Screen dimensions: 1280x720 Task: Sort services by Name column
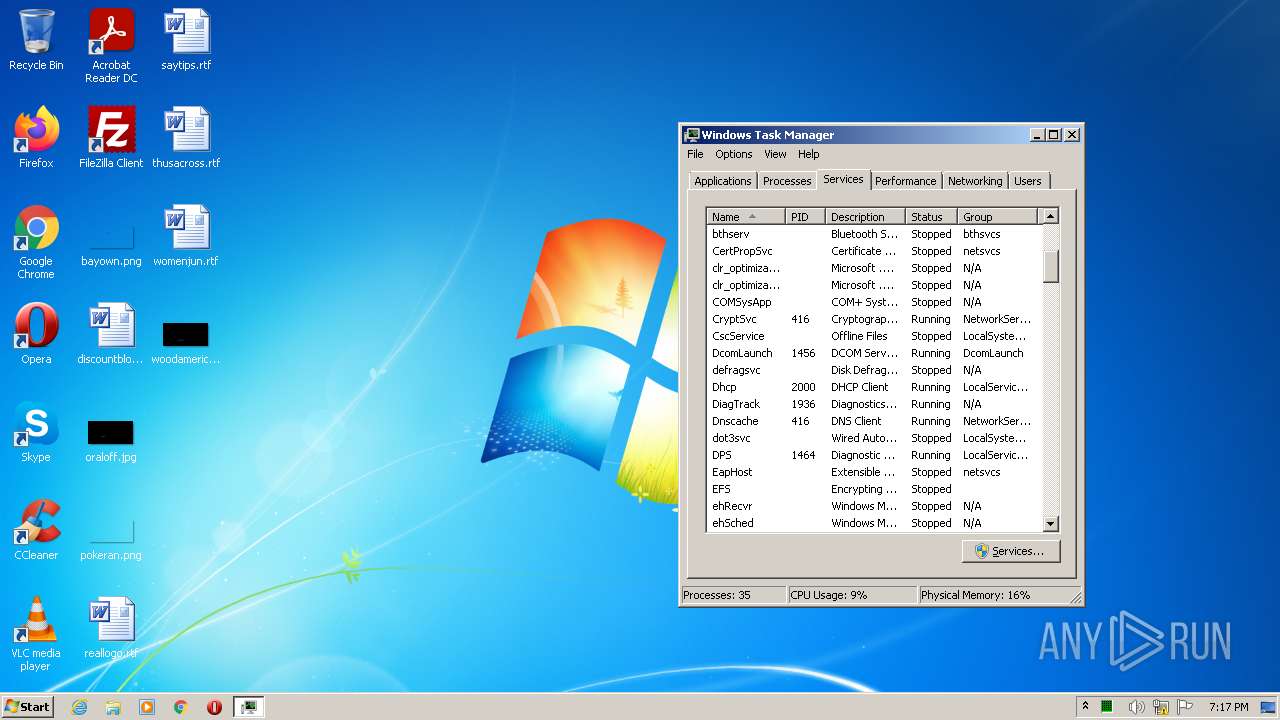tap(746, 216)
